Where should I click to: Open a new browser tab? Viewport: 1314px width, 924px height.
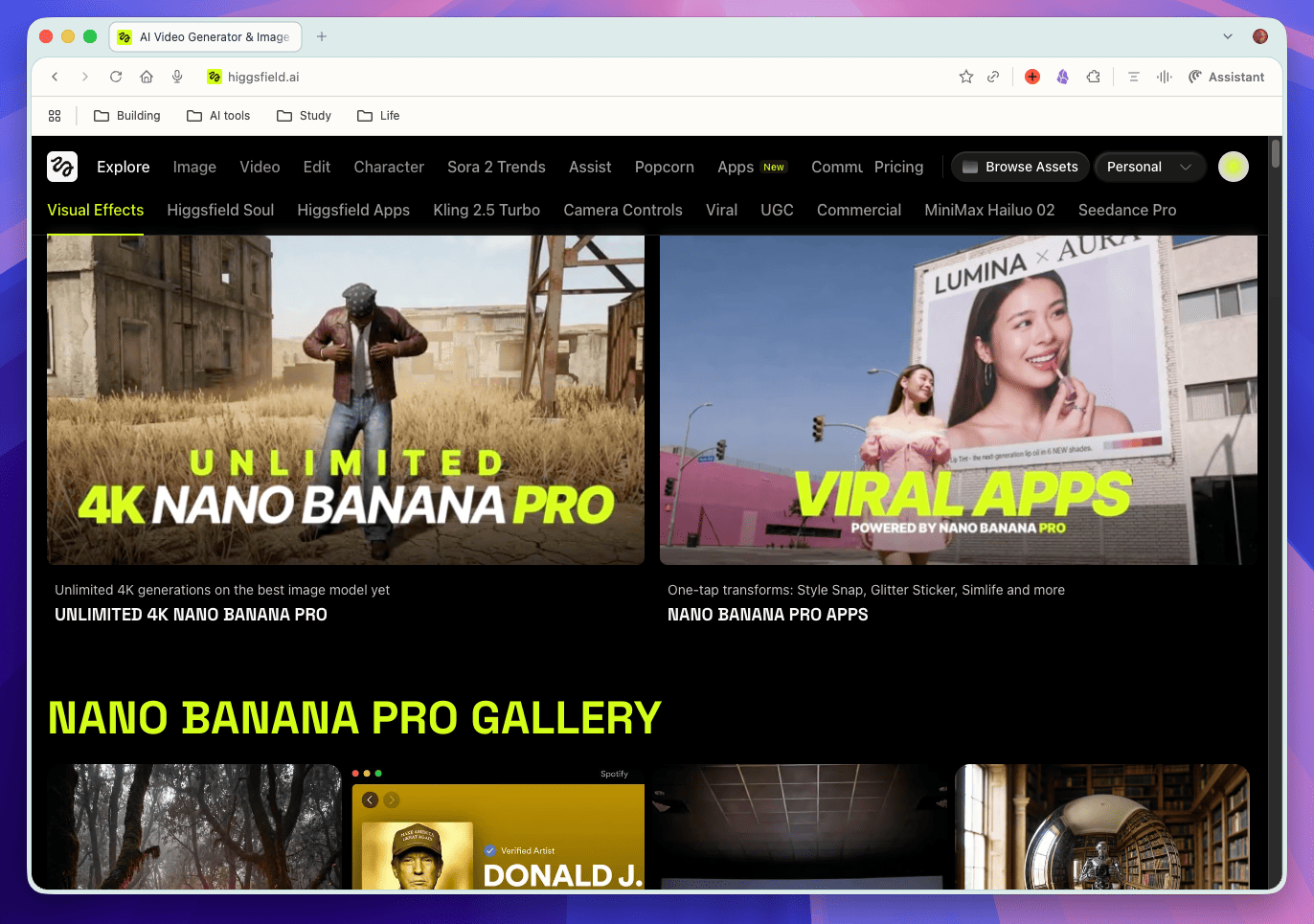(x=322, y=36)
